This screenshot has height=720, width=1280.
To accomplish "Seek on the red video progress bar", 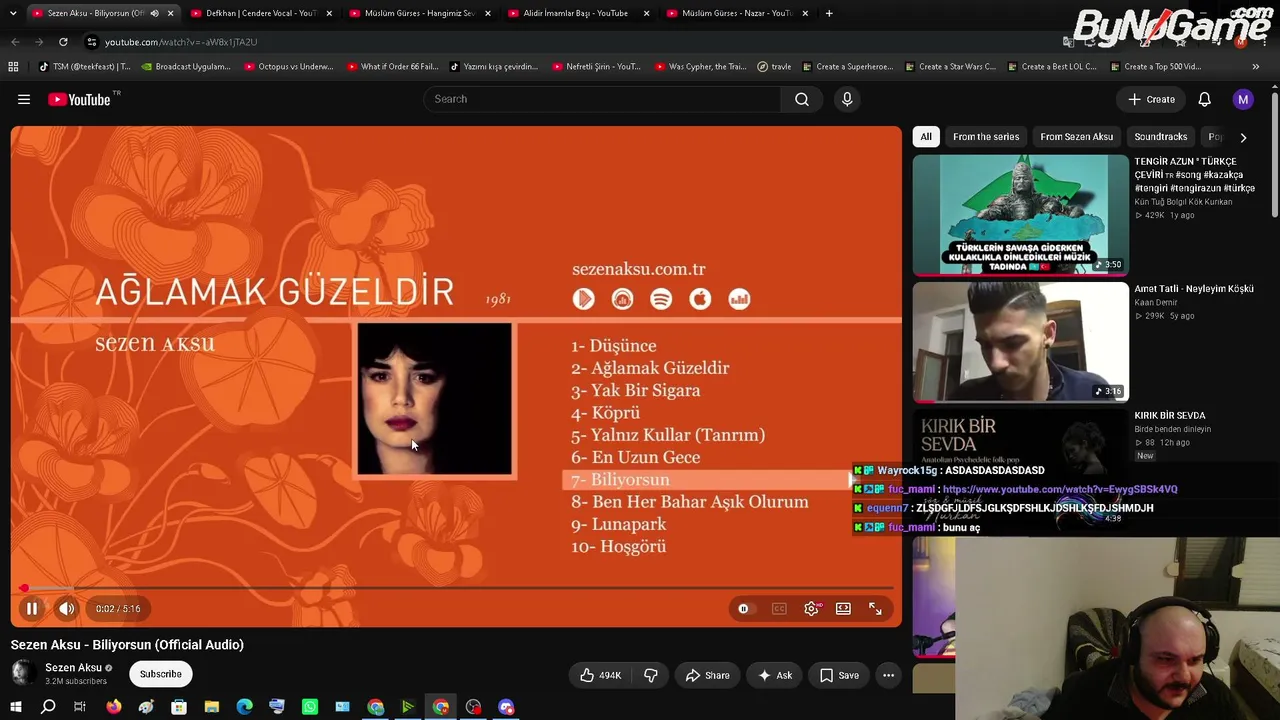I will [x=456, y=588].
